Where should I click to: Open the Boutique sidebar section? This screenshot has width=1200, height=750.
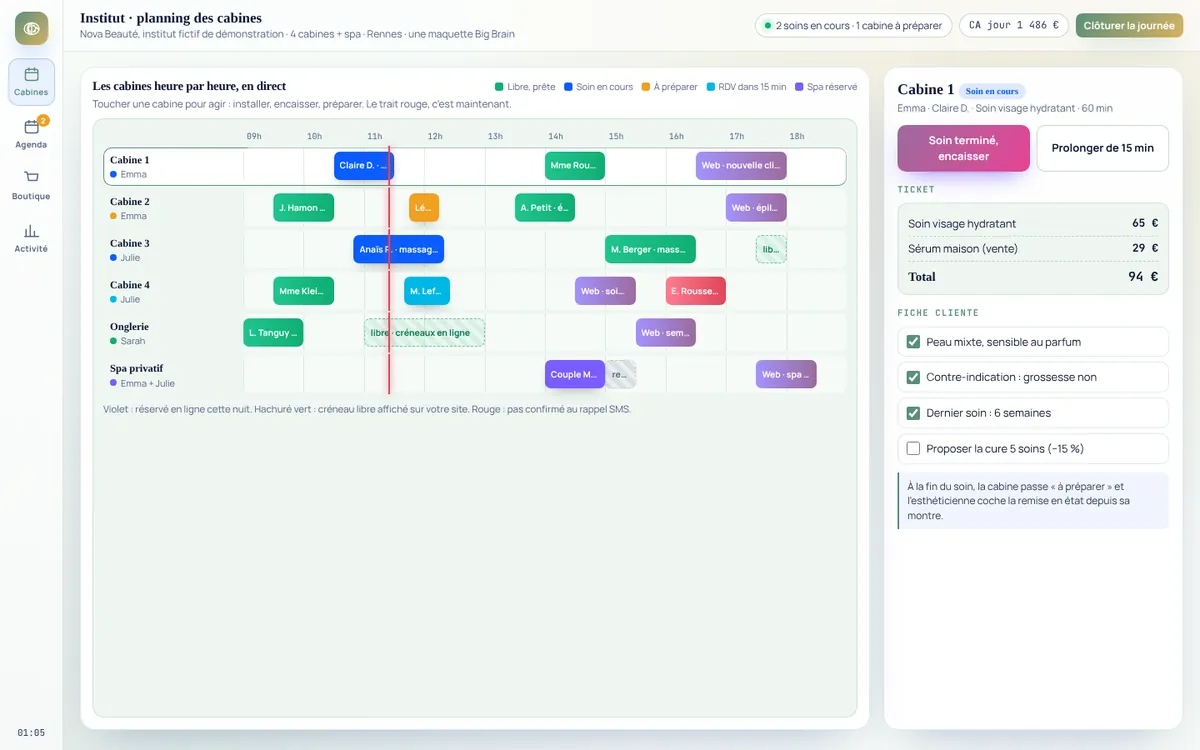tap(31, 185)
